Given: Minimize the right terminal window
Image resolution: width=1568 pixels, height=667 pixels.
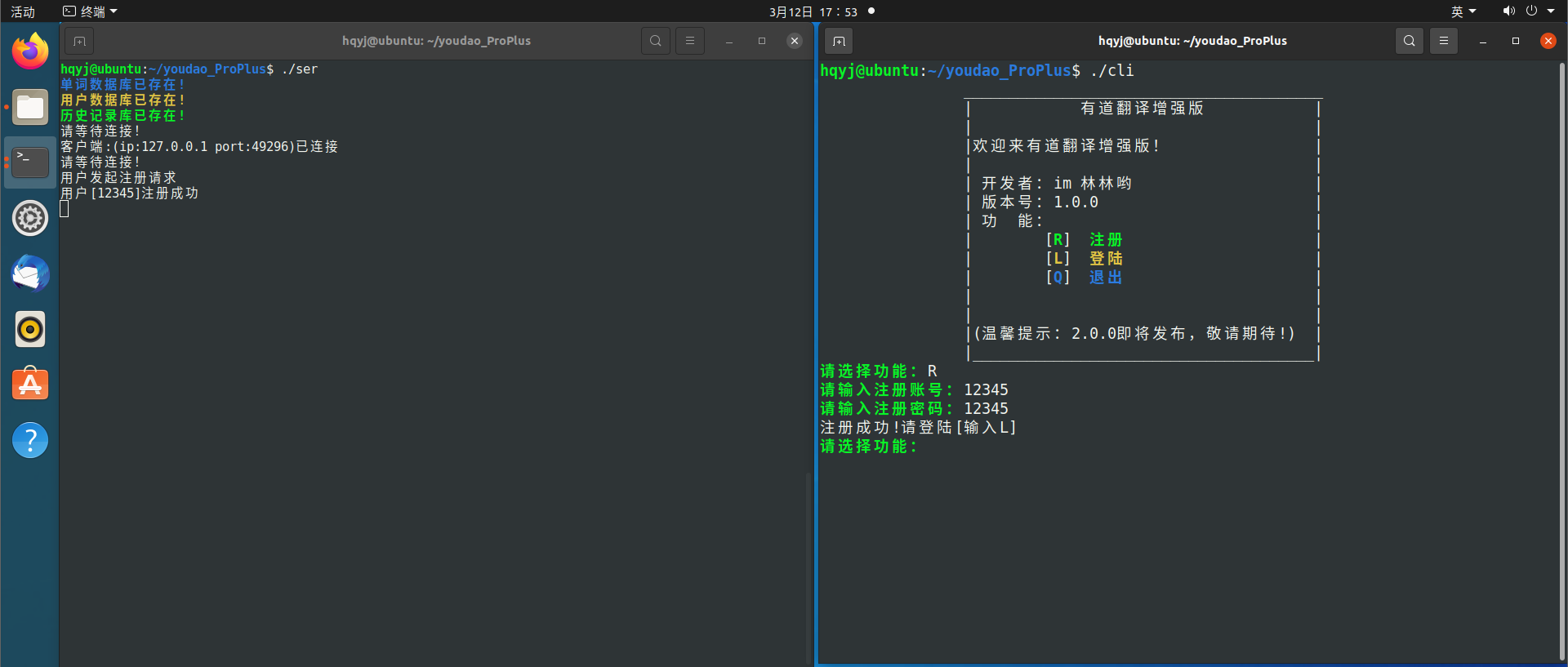Looking at the screenshot, I should 1483,41.
